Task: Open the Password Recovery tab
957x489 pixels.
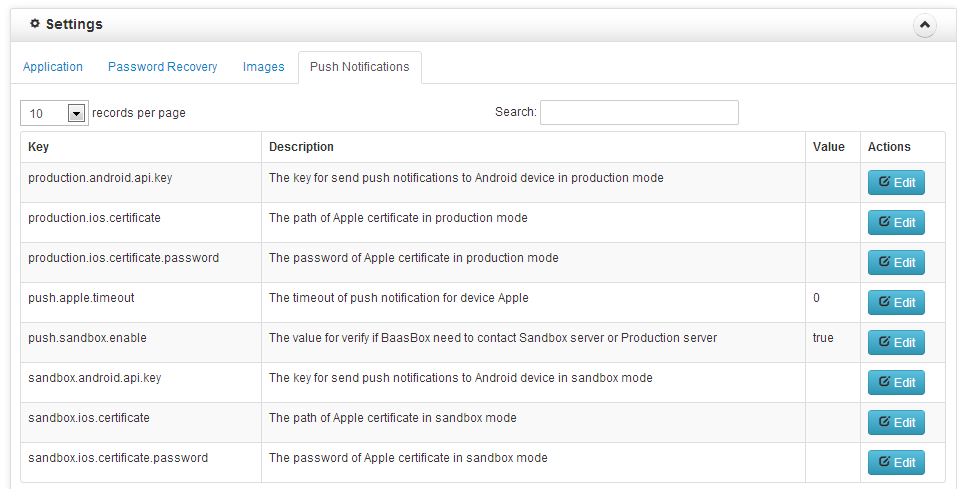Action: click(162, 67)
